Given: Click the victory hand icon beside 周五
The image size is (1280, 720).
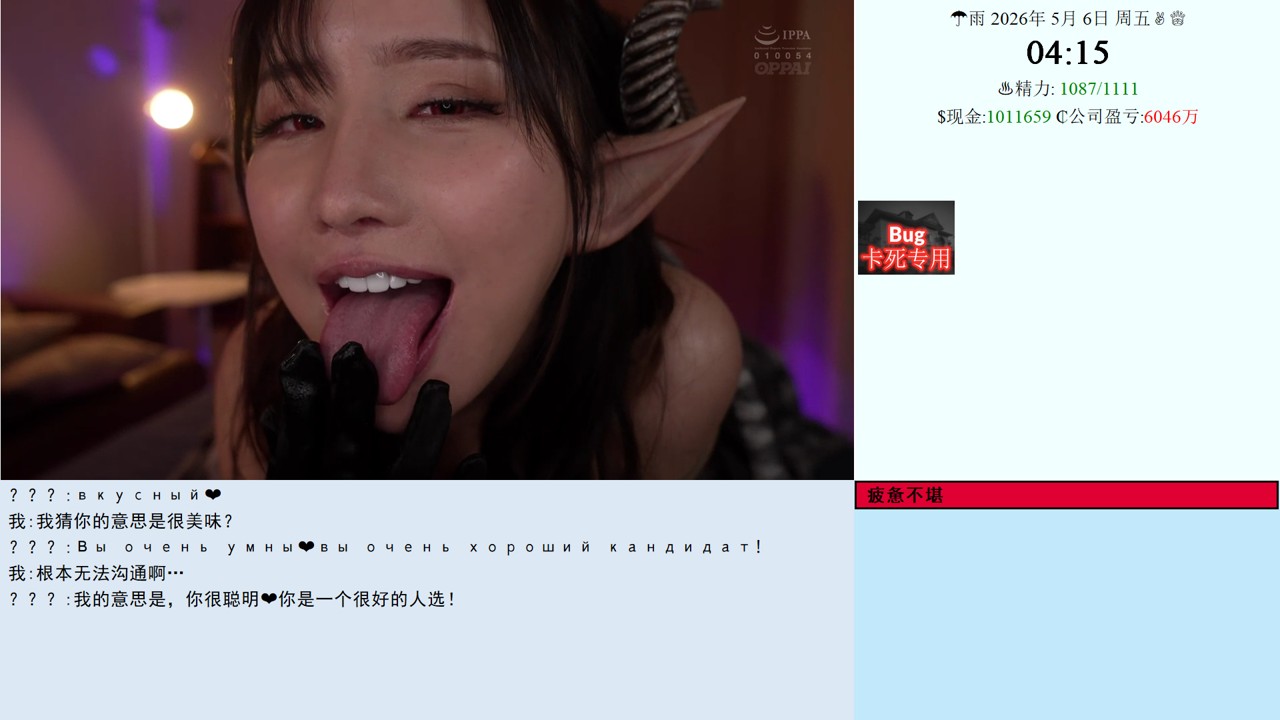Looking at the screenshot, I should tap(1161, 18).
